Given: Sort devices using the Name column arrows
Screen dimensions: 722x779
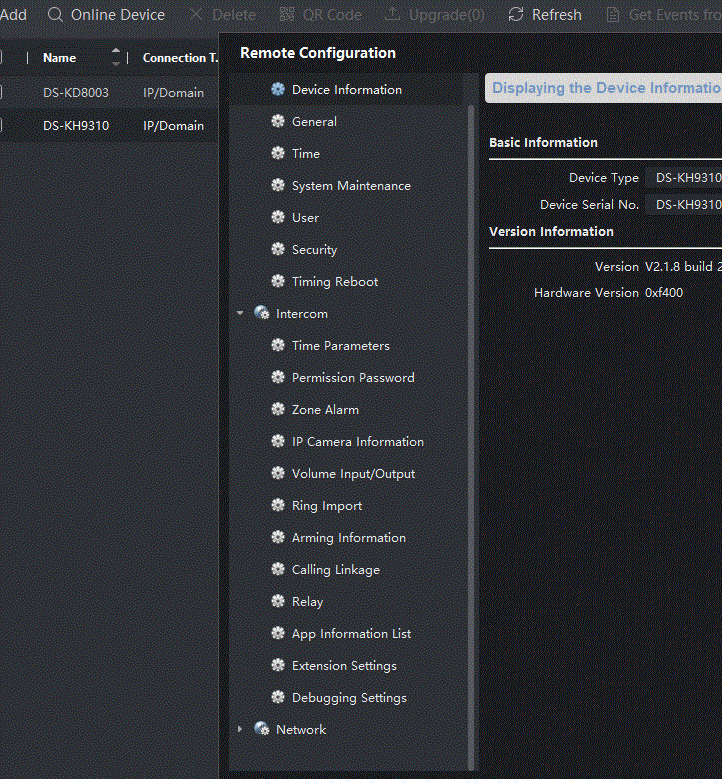Looking at the screenshot, I should 116,58.
